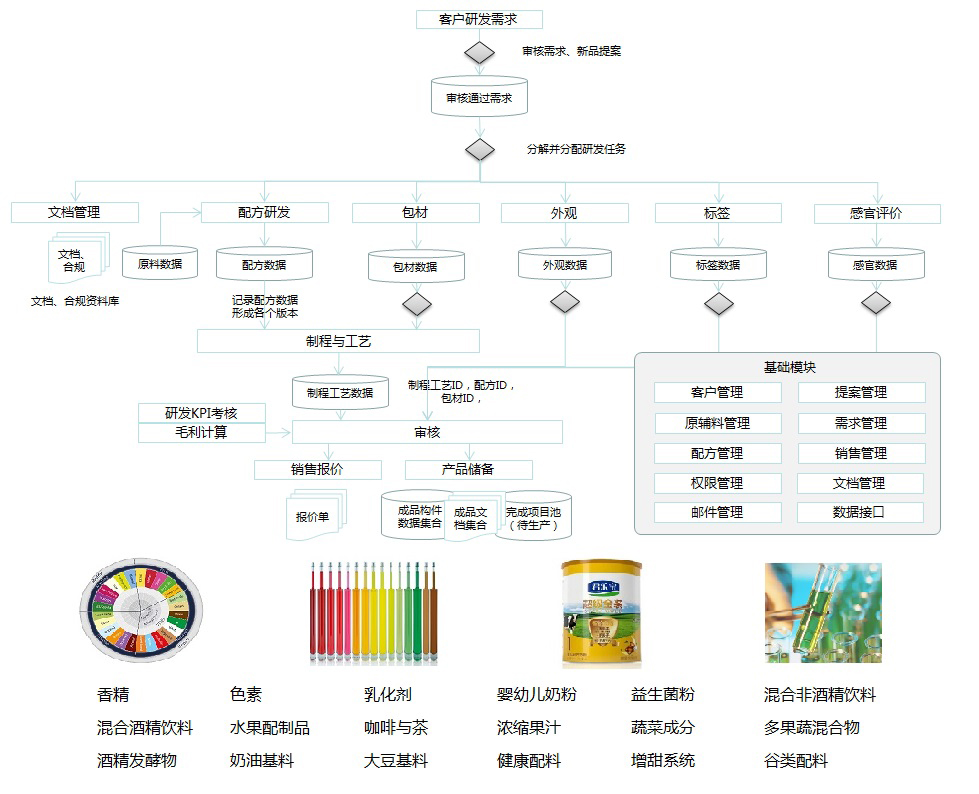The image size is (979, 794).
Task: Click the 混合酒精饮料 label
Action: point(145,728)
